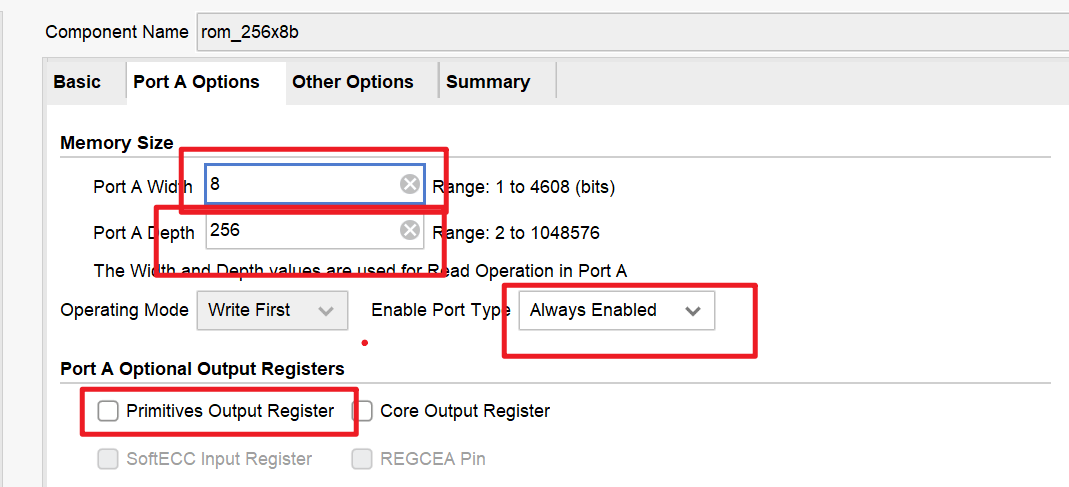The image size is (1069, 487).
Task: Open the Enable Port Type dropdown
Action: (x=616, y=311)
